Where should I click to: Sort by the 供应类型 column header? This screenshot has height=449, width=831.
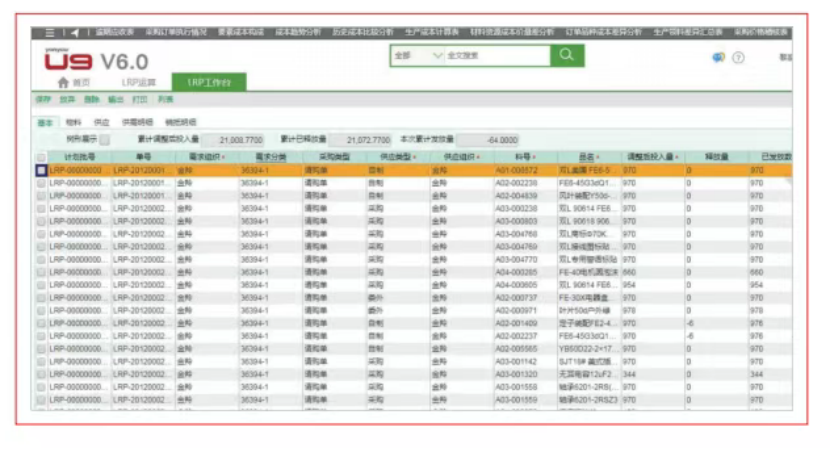tap(397, 157)
